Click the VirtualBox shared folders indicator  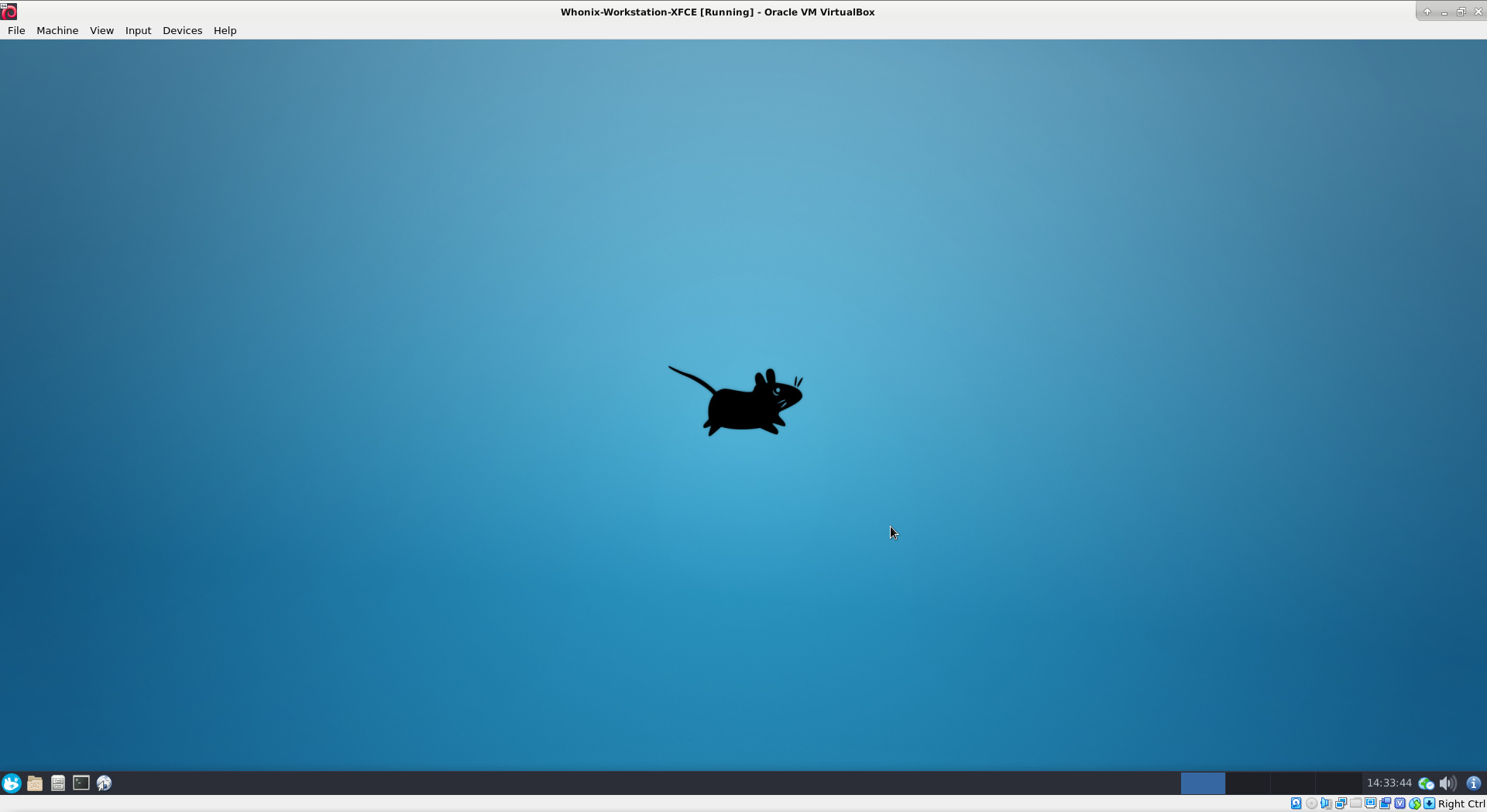coord(1356,803)
